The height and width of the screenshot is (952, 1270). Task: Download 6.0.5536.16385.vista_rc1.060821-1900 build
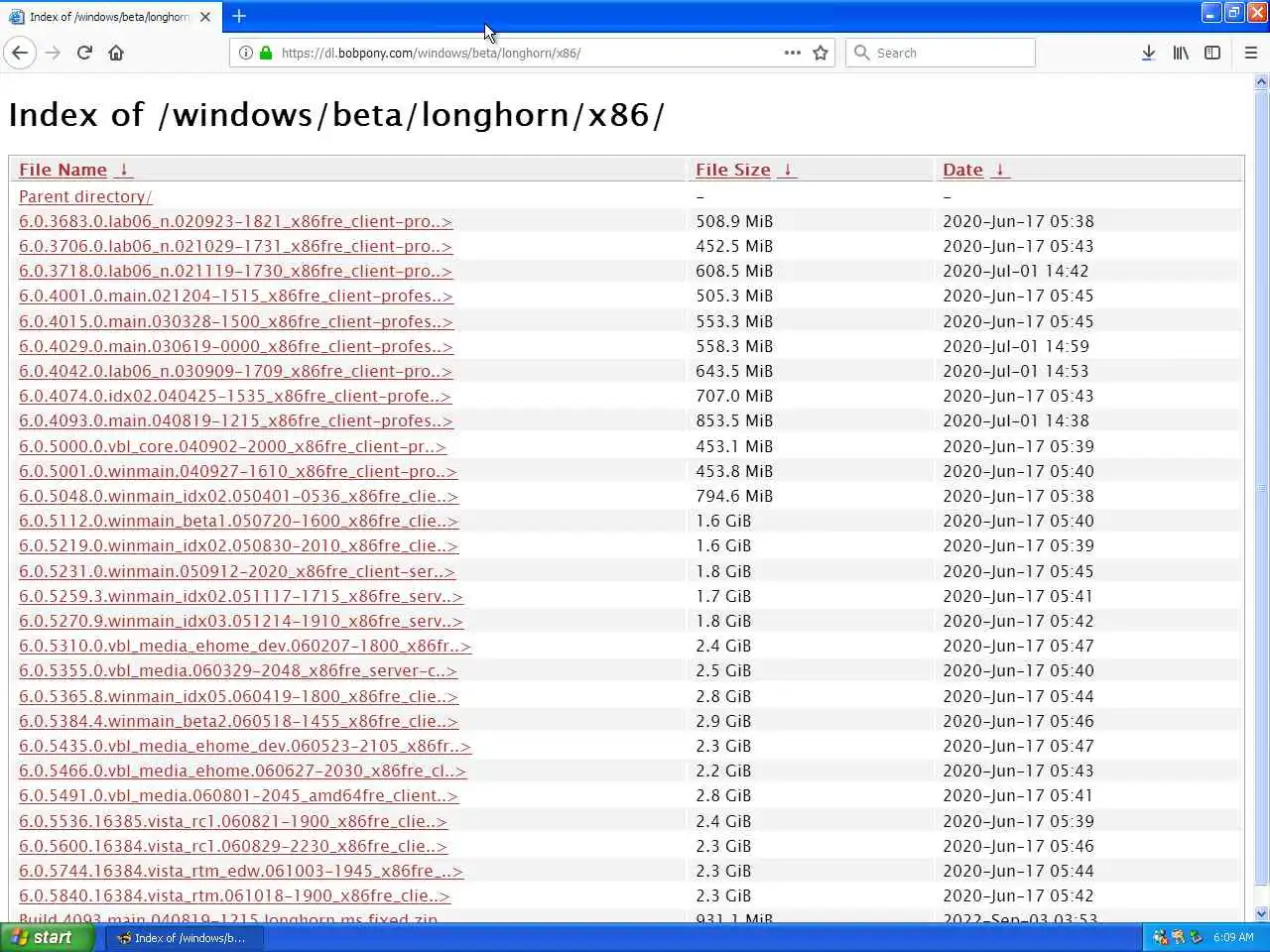tap(232, 821)
